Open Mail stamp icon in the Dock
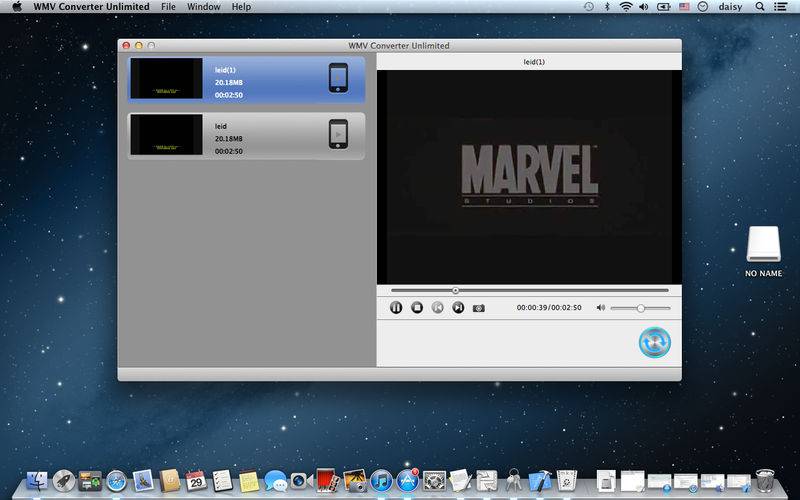The image size is (800, 500). click(x=143, y=481)
